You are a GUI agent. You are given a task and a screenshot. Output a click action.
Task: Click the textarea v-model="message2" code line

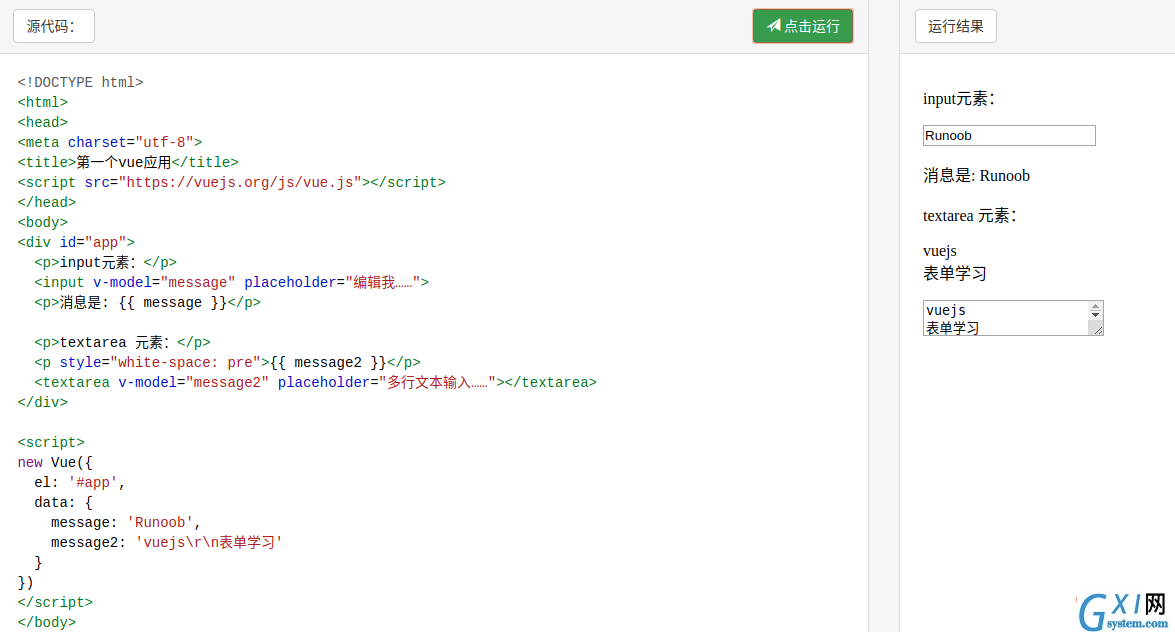point(315,383)
